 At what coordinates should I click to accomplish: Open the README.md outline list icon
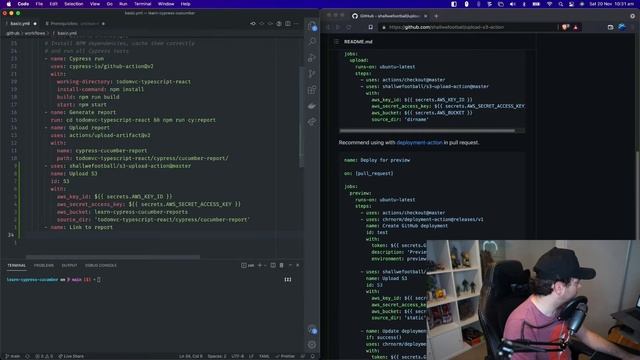coord(336,42)
